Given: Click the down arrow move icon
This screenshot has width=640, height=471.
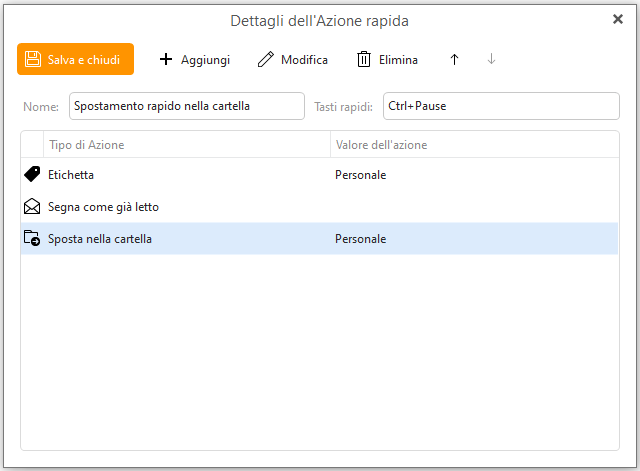Looking at the screenshot, I should coord(491,59).
